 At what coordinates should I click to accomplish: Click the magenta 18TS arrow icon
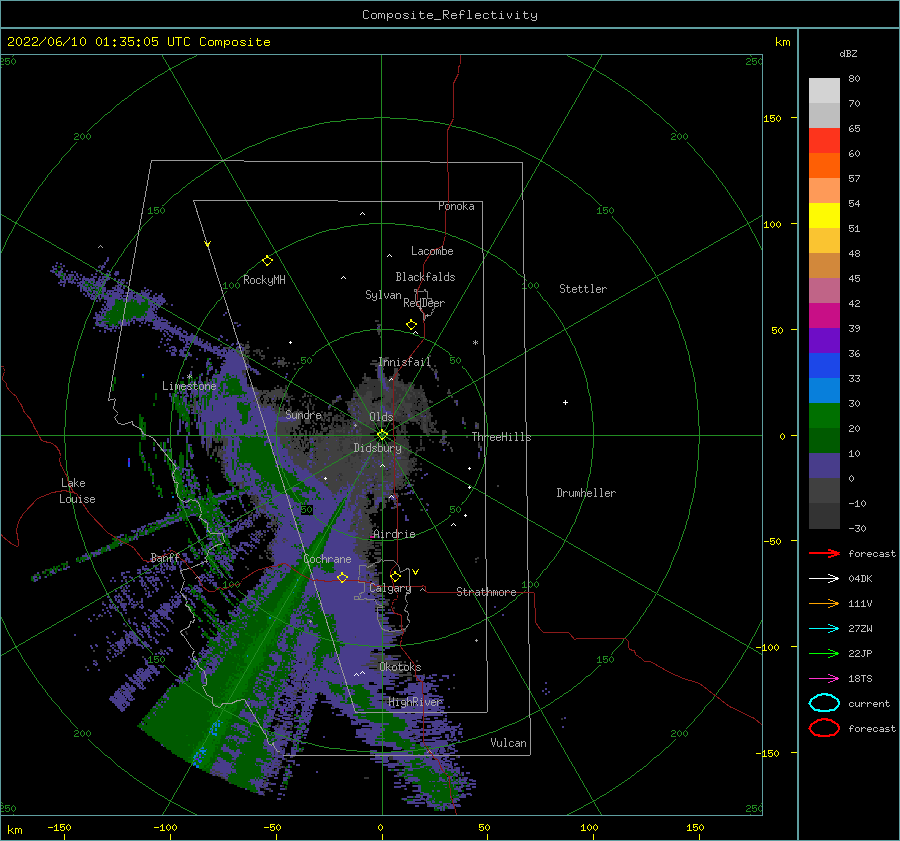point(824,679)
